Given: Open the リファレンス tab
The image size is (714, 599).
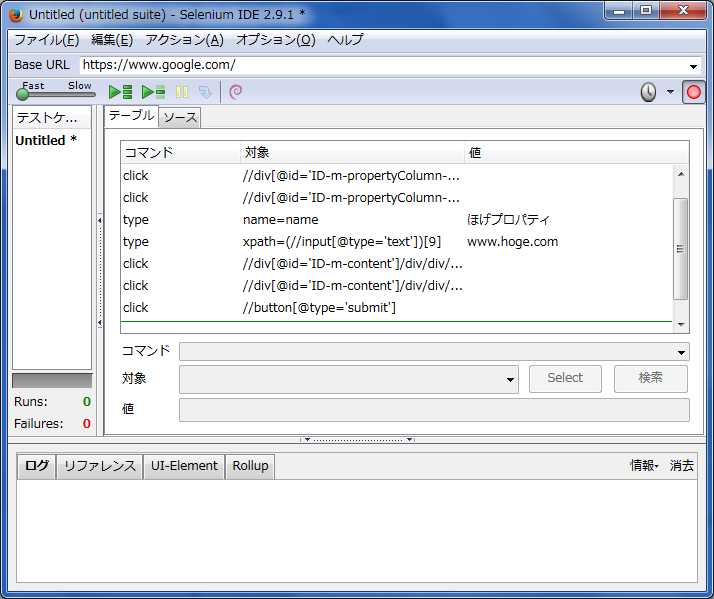Looking at the screenshot, I should point(100,466).
